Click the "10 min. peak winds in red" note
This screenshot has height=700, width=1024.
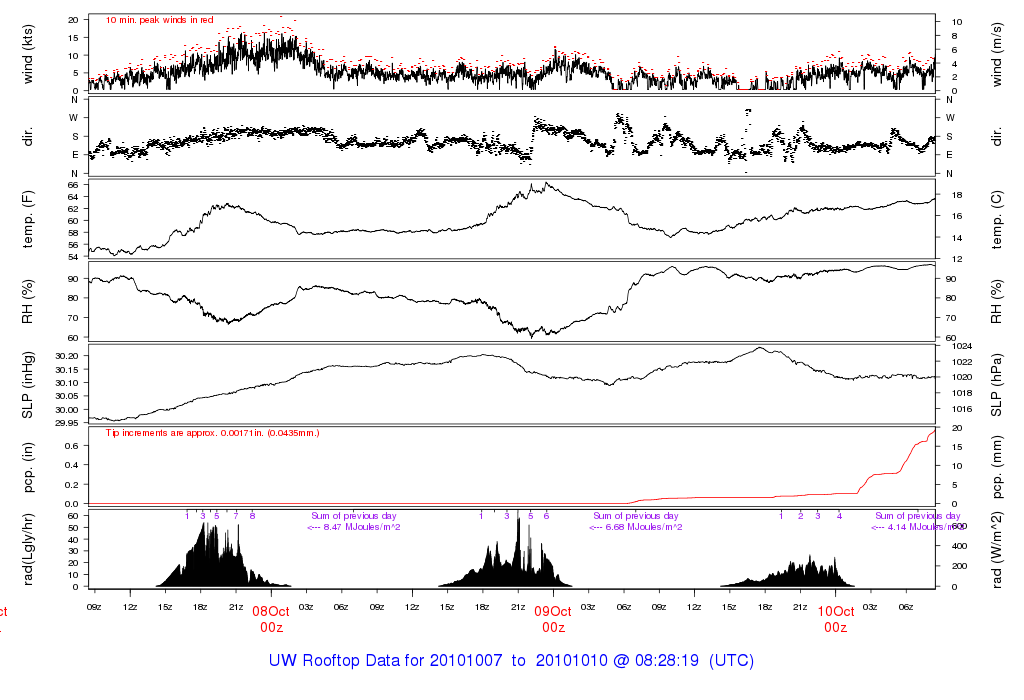tap(159, 20)
